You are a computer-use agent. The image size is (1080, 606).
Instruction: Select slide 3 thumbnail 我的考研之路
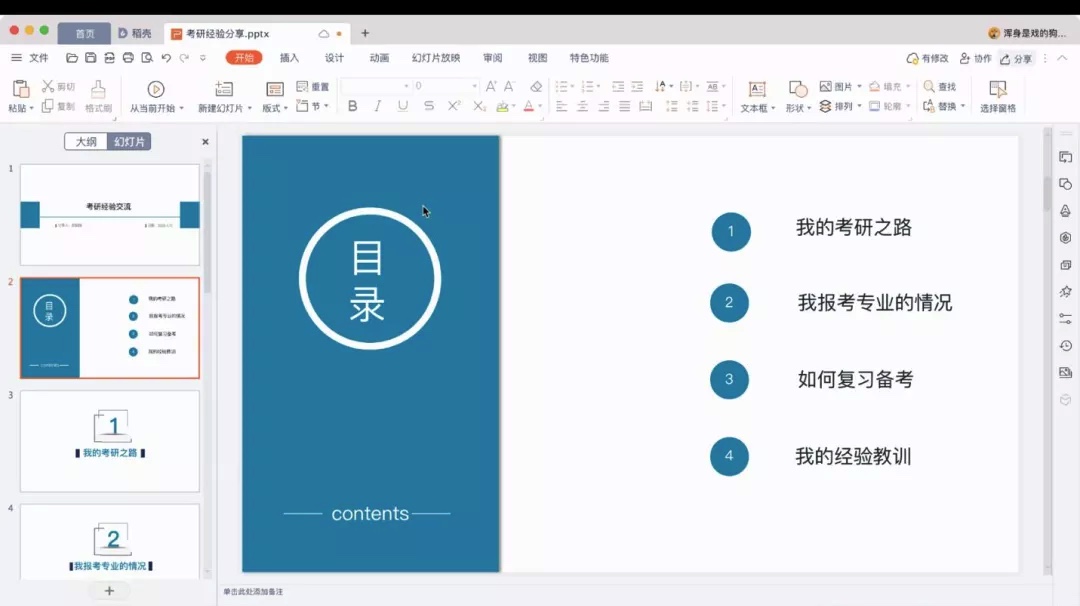pyautogui.click(x=110, y=439)
